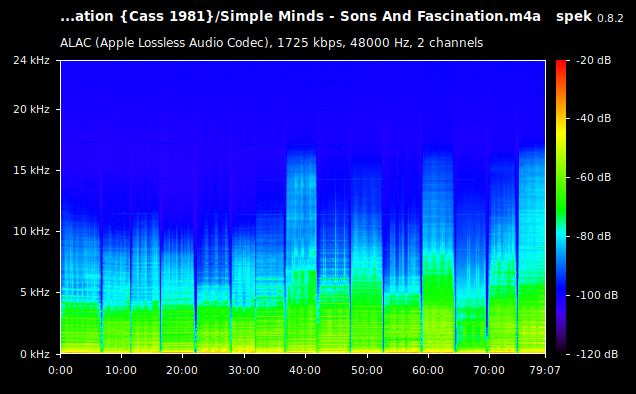Click the 79:07 end time label

545,370
